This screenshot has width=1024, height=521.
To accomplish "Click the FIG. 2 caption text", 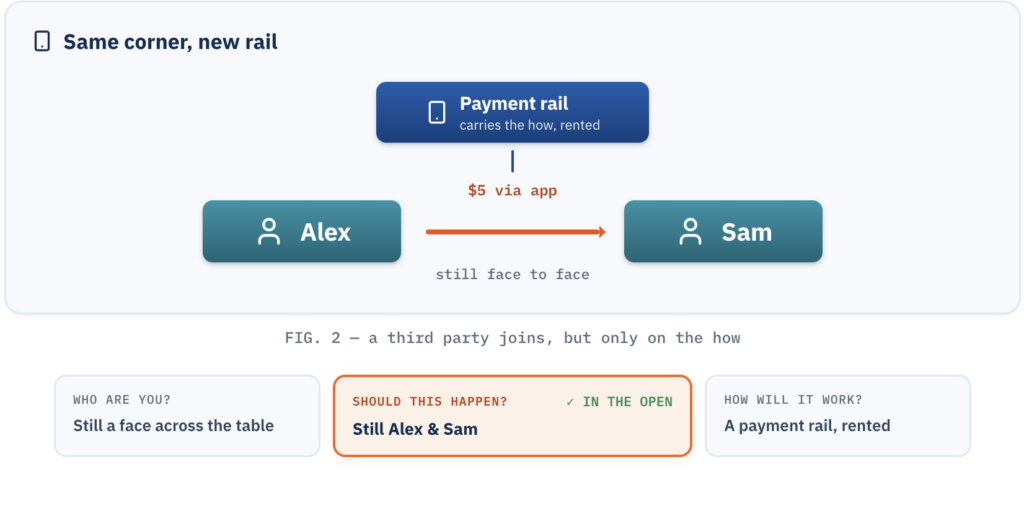I will point(513,338).
